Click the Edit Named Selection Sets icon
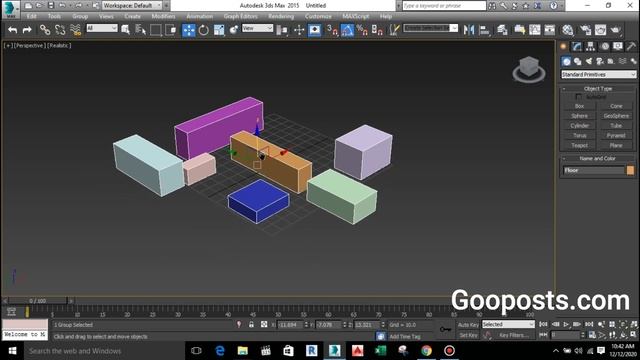This screenshot has height=360, width=640. tap(394, 30)
